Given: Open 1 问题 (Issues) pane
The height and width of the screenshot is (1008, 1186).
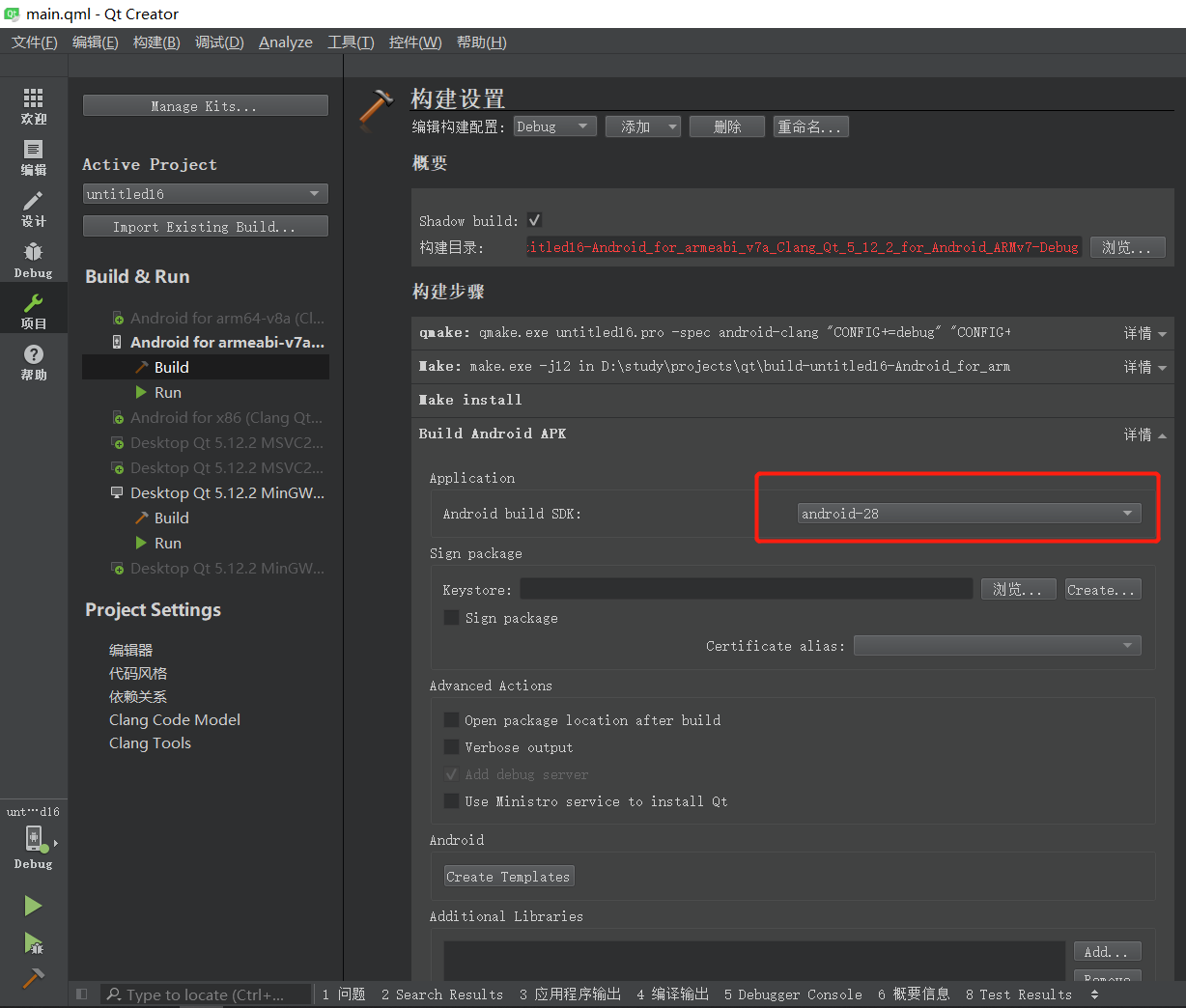Looking at the screenshot, I should point(344,994).
